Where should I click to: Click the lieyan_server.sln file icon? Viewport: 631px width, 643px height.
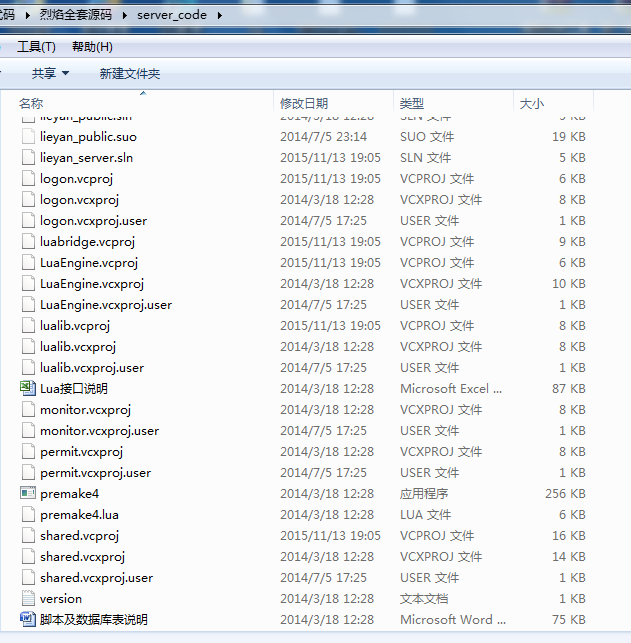pos(28,157)
